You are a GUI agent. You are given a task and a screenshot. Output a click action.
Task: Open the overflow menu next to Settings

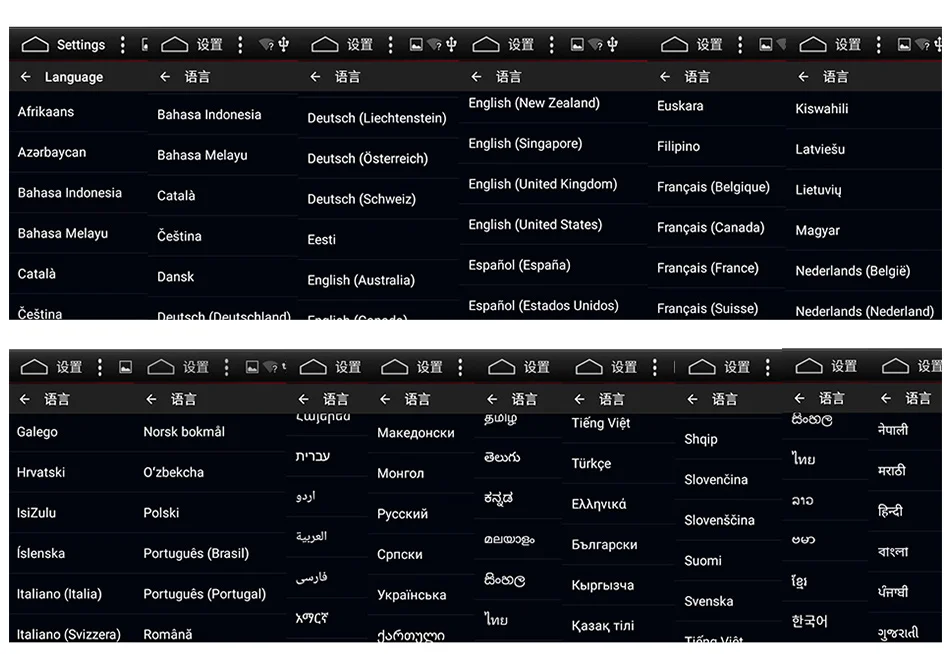coord(123,45)
